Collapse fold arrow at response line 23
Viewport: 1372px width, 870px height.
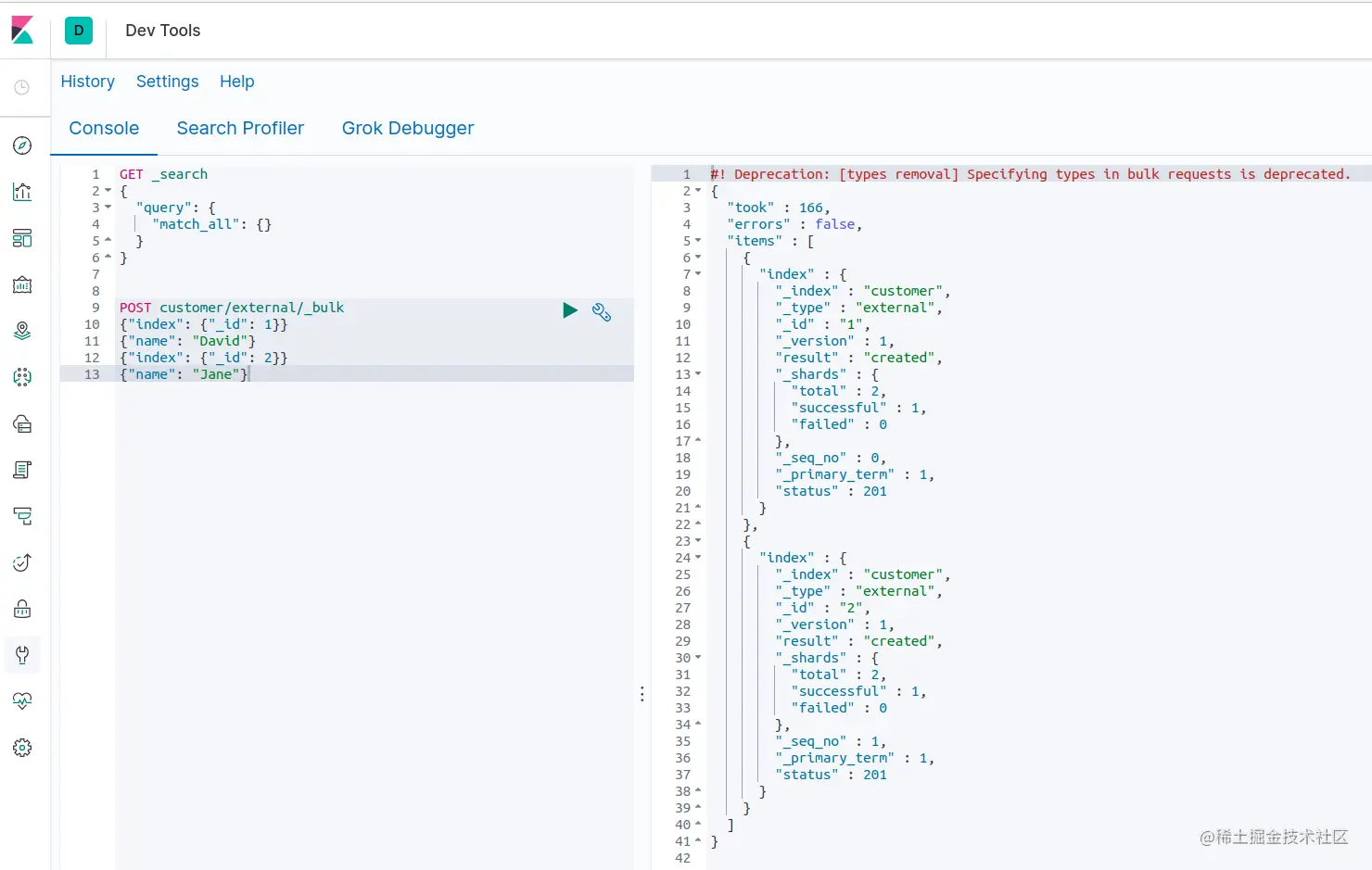coord(698,541)
